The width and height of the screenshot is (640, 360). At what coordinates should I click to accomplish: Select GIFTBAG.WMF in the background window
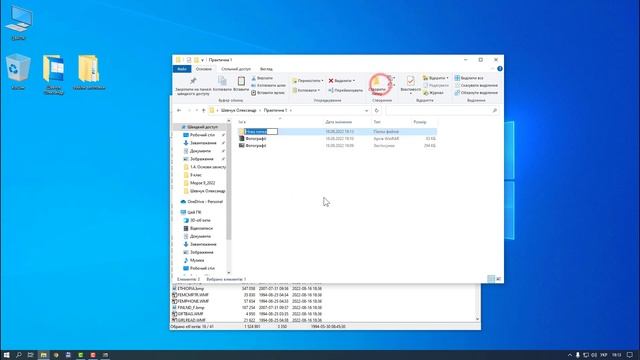tap(188, 314)
